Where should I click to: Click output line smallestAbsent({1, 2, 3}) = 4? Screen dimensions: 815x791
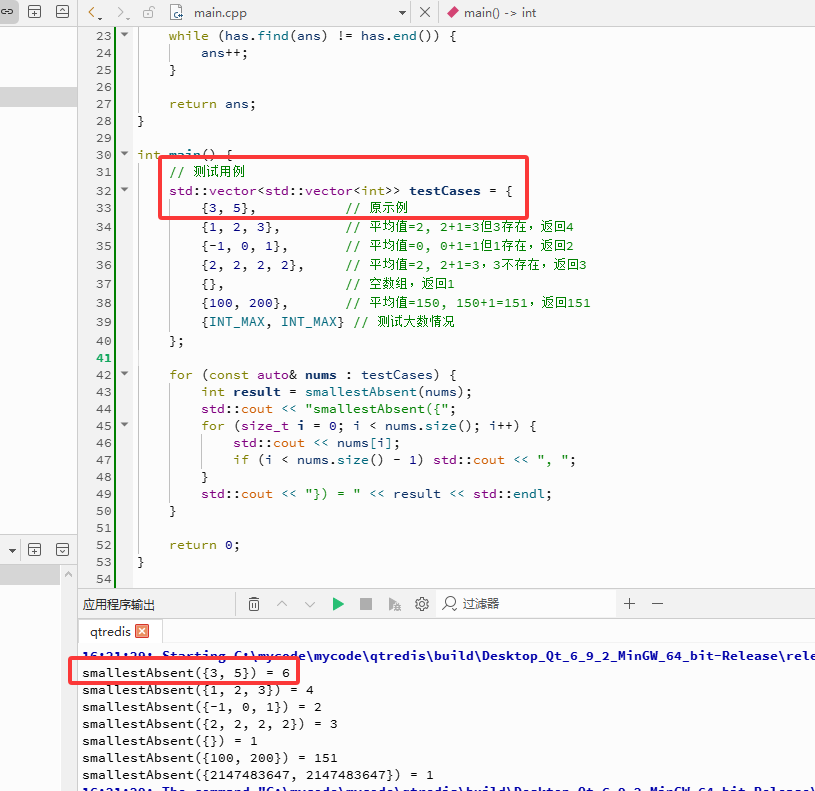(198, 690)
